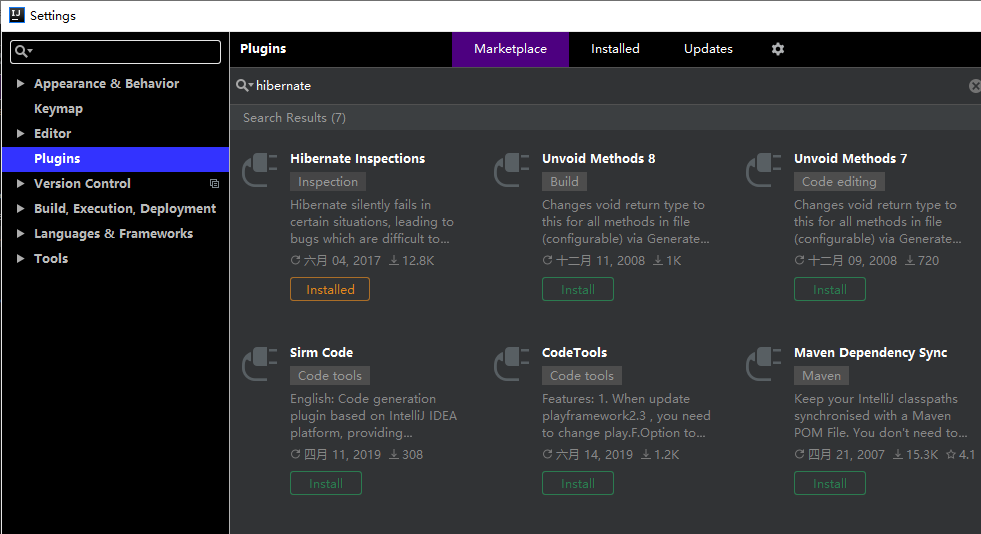Click the Build category tag

pyautogui.click(x=564, y=182)
